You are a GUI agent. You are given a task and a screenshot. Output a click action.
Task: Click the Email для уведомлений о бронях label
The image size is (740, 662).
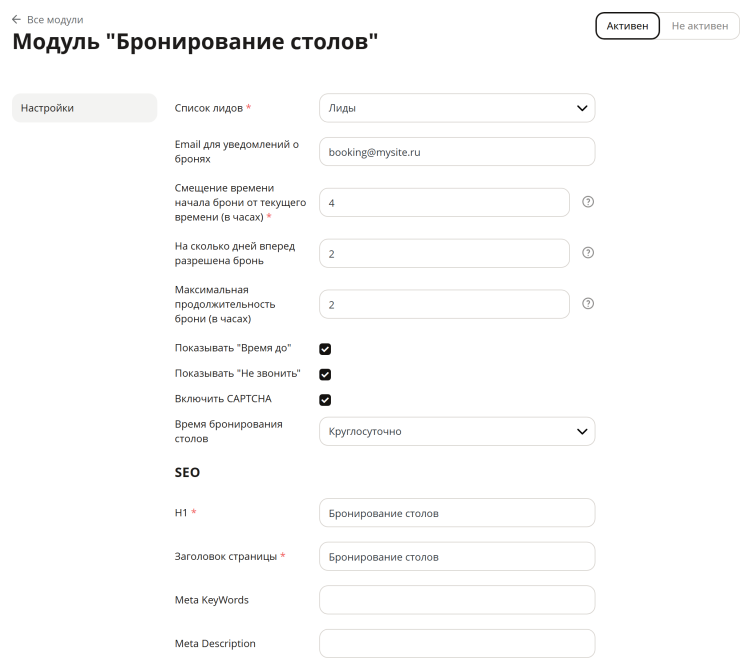point(236,151)
